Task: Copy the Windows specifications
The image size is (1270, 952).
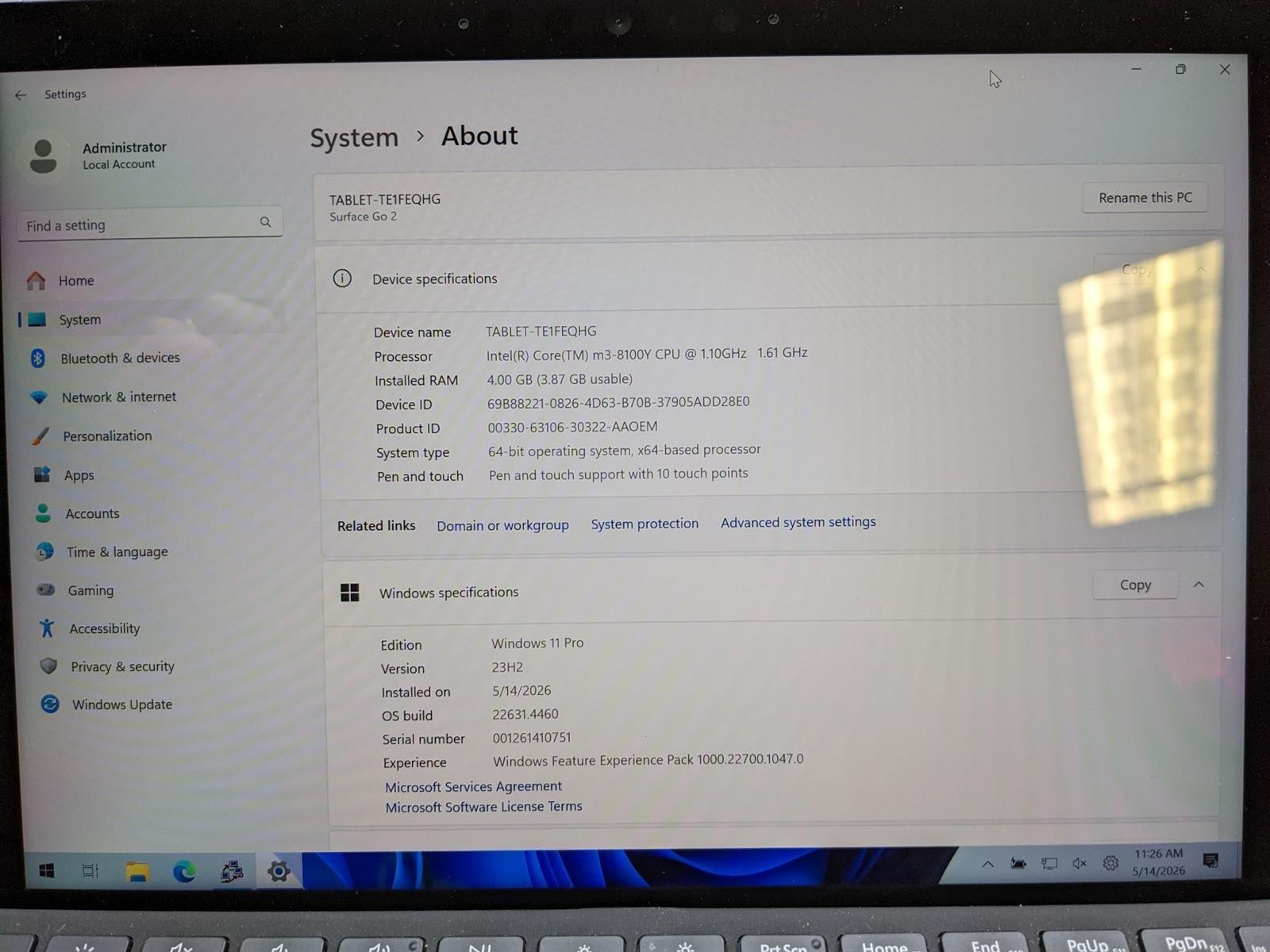Action: click(x=1135, y=585)
